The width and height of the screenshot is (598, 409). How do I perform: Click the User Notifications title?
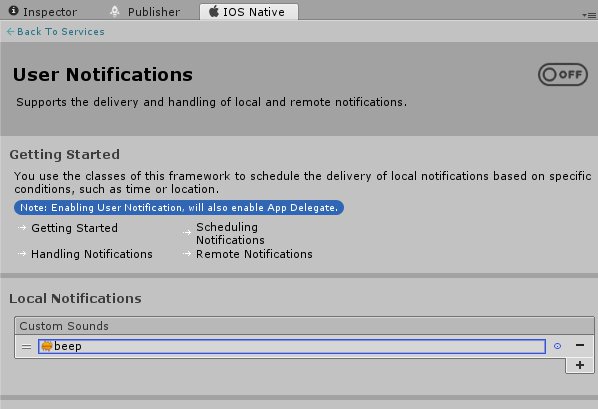(103, 74)
